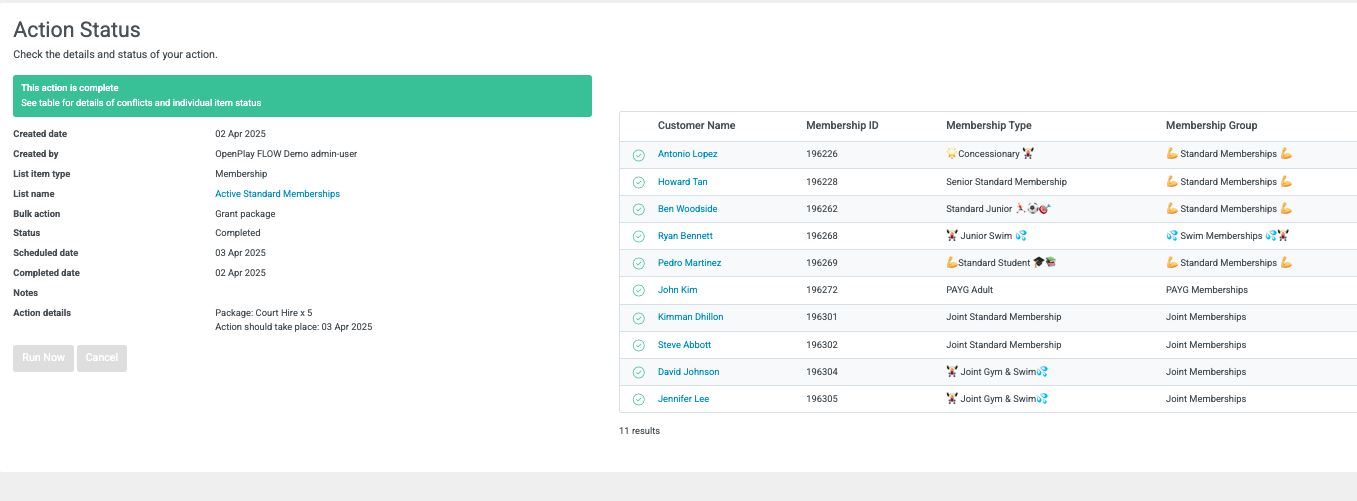Click the PAYG Memberships group cell
The width and height of the screenshot is (1357, 501).
(x=1207, y=290)
